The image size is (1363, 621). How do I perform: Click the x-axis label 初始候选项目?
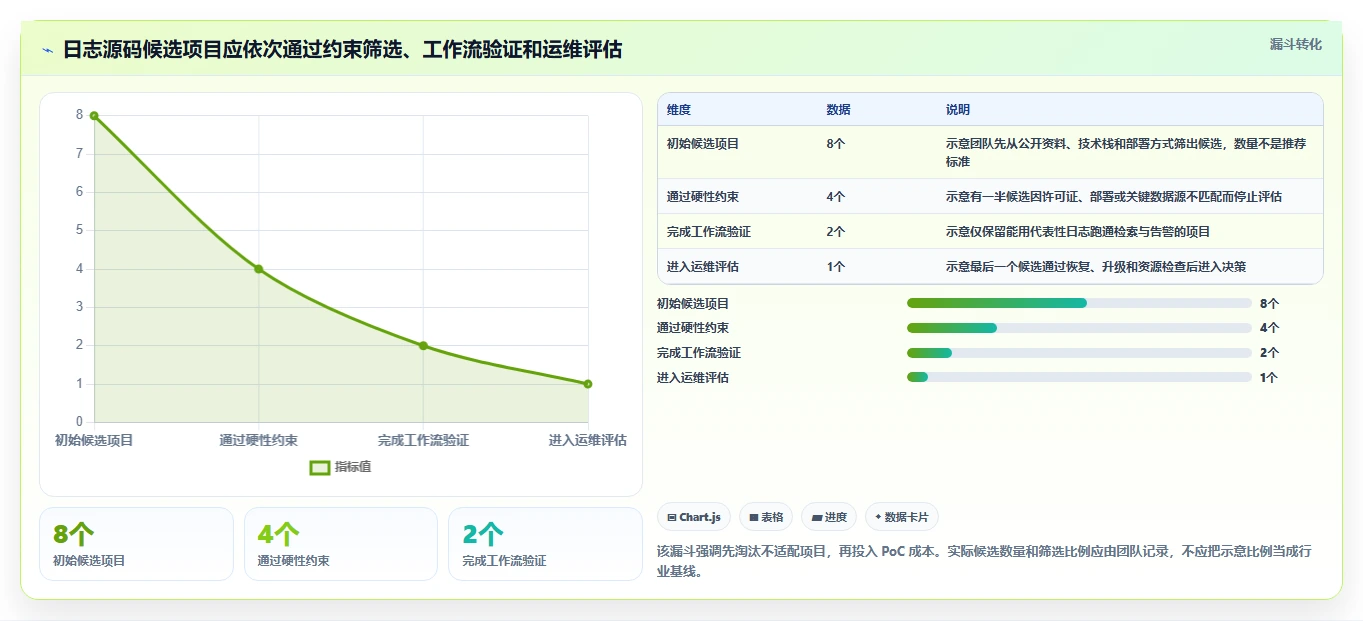tap(94, 440)
